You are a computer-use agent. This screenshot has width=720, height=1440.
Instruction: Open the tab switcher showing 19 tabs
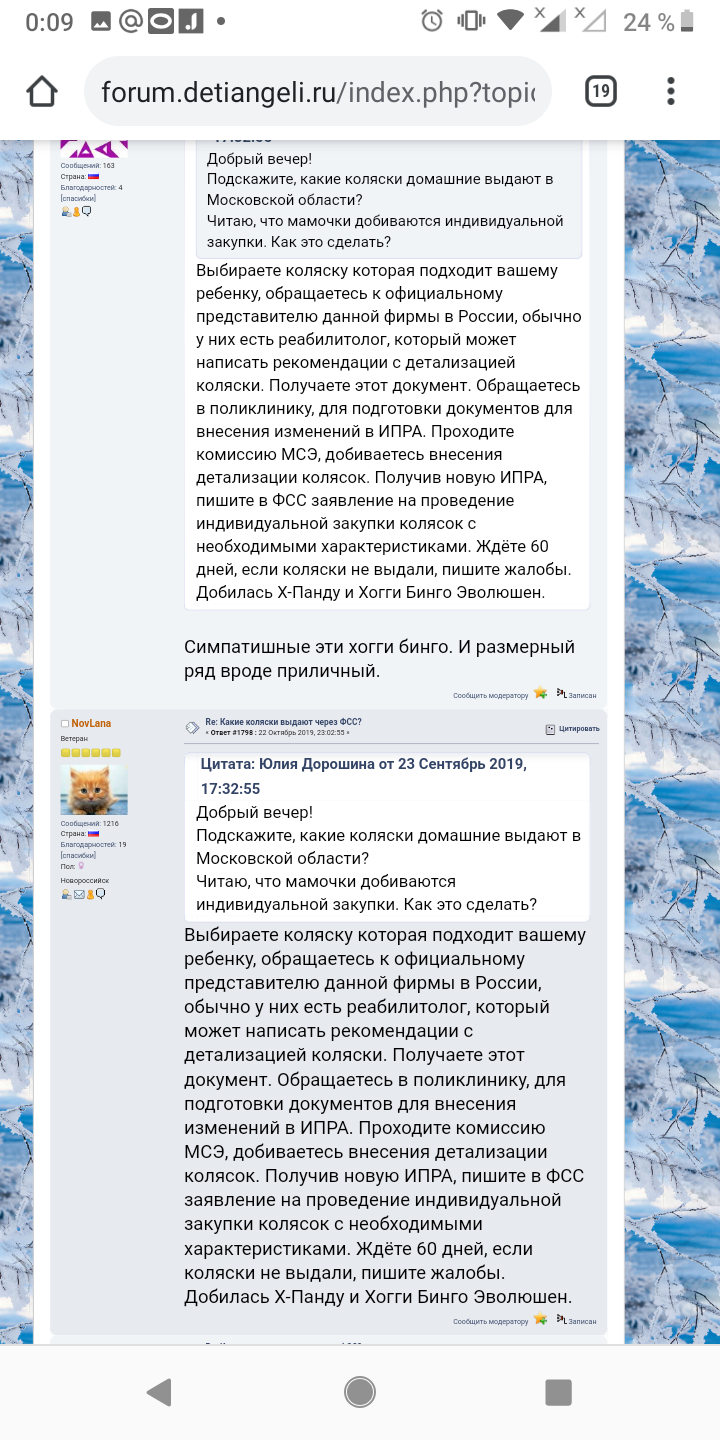599,92
